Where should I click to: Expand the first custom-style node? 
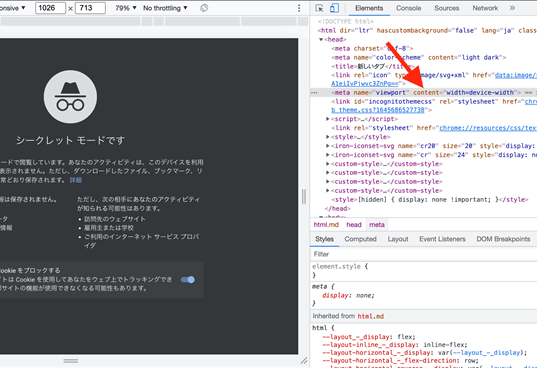328,164
